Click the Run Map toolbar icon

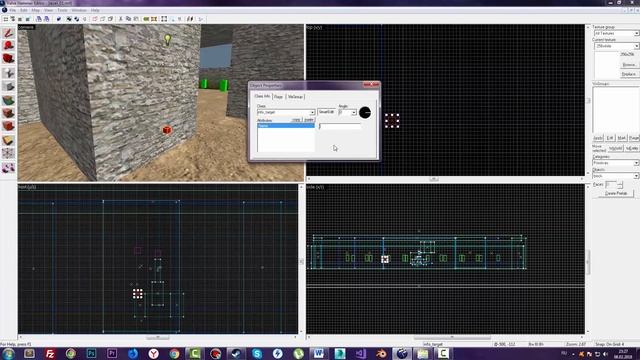(x=201, y=19)
